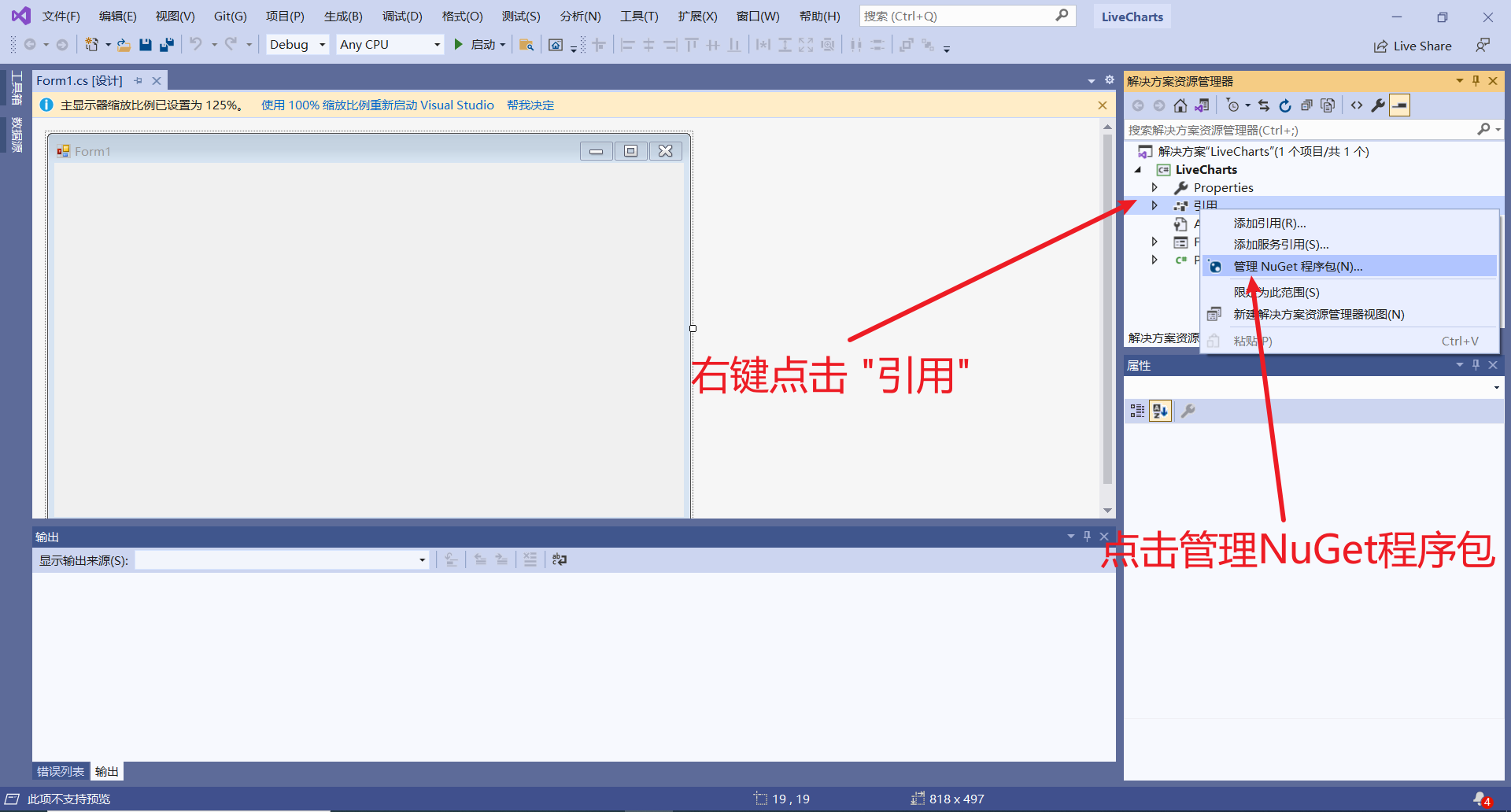Viewport: 1511px width, 812px height.
Task: Toggle Preview Selected Items in Solution Explorer
Action: [1399, 105]
